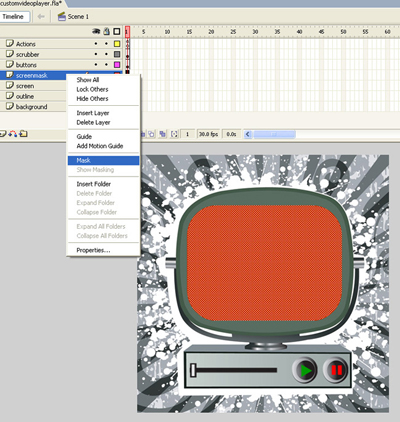Screen dimensions: 400x422
Task: Toggle yellow outline swatch of Actions layer
Action: pos(117,44)
